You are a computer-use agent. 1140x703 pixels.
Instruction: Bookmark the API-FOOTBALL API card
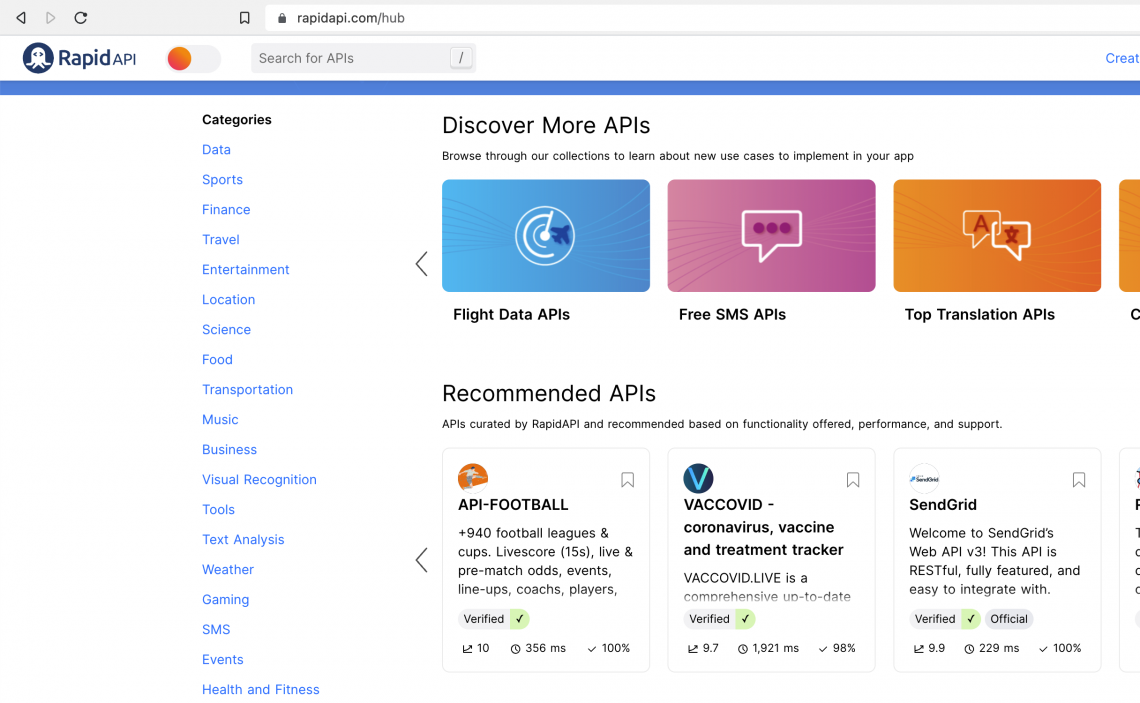pyautogui.click(x=627, y=480)
